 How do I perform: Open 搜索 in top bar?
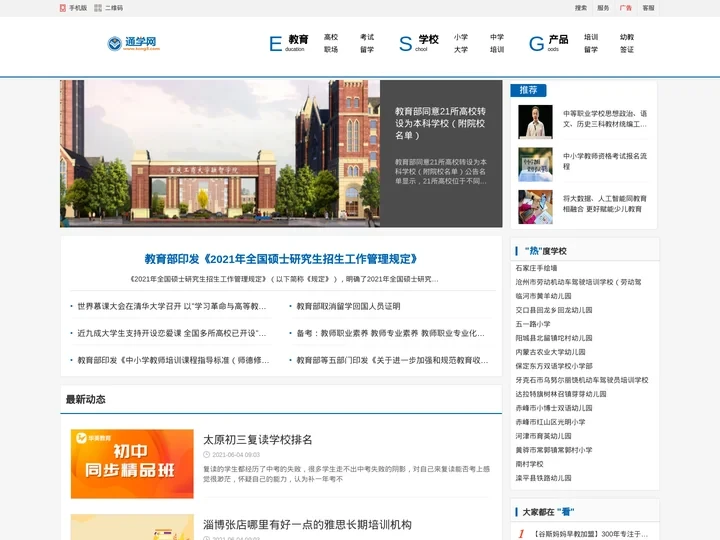coord(581,8)
